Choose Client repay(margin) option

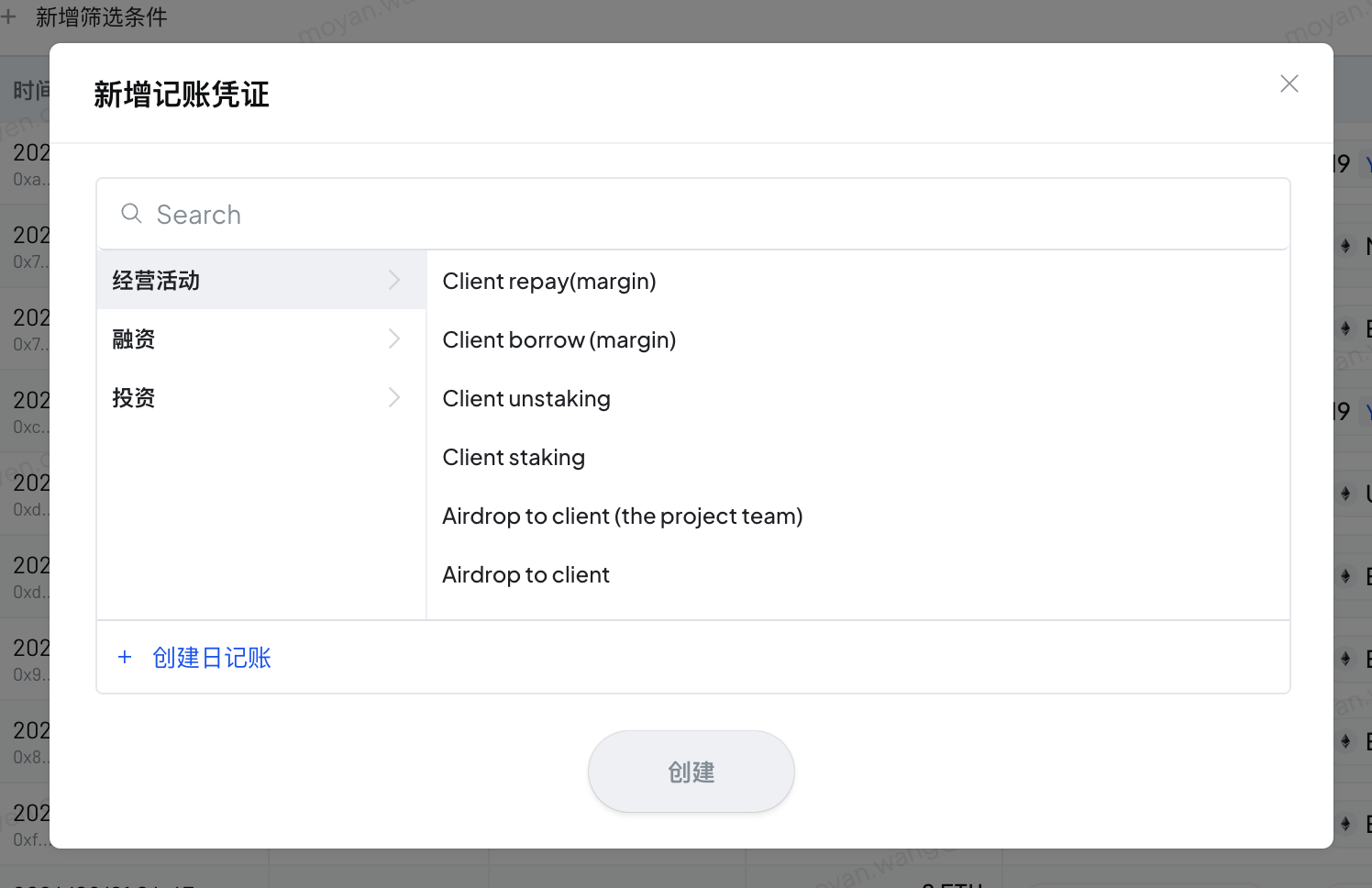[548, 282]
